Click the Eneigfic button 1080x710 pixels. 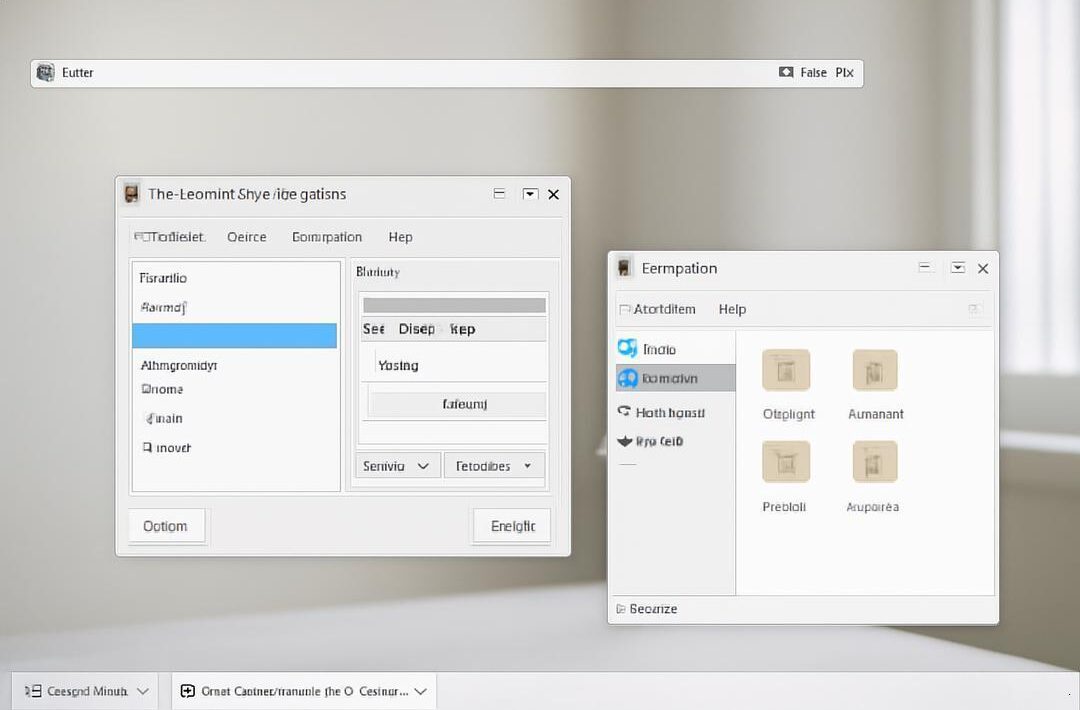(x=512, y=526)
